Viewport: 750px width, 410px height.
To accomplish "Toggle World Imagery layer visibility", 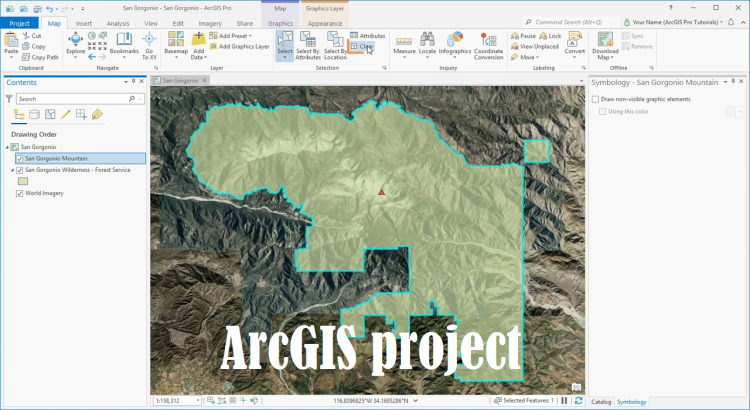I will pyautogui.click(x=20, y=193).
